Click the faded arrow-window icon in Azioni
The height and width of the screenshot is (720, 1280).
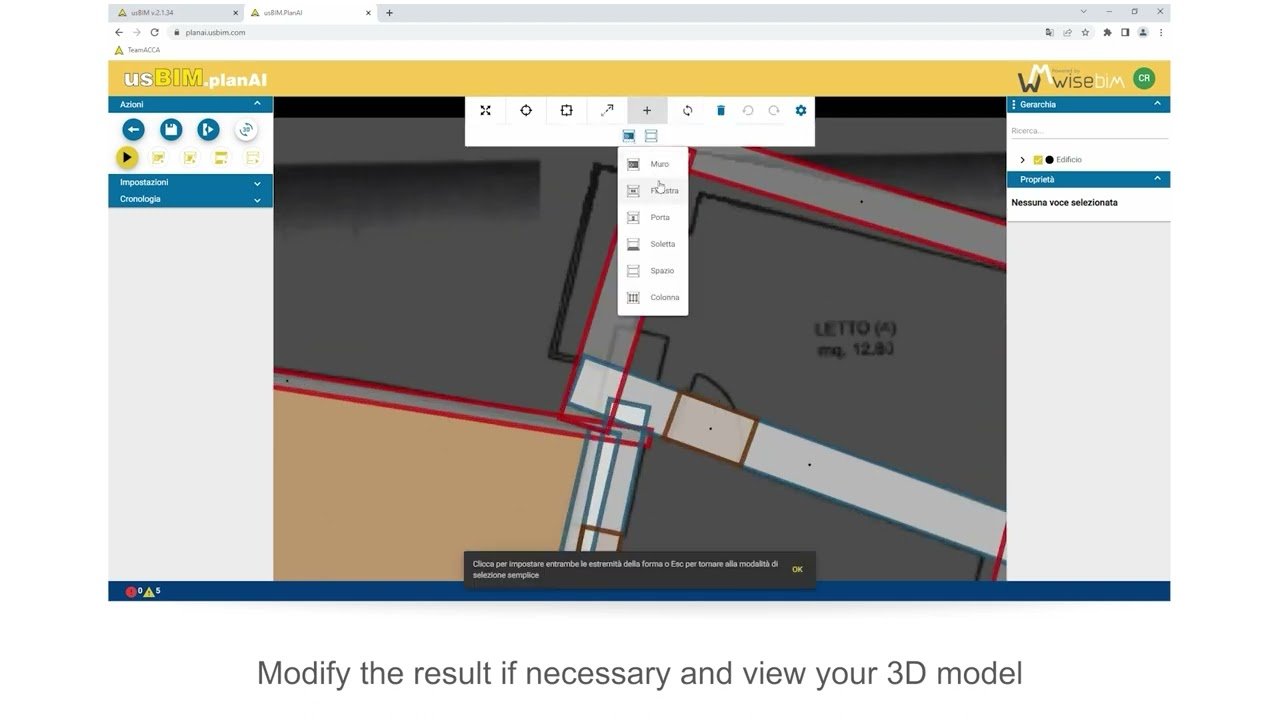click(253, 157)
